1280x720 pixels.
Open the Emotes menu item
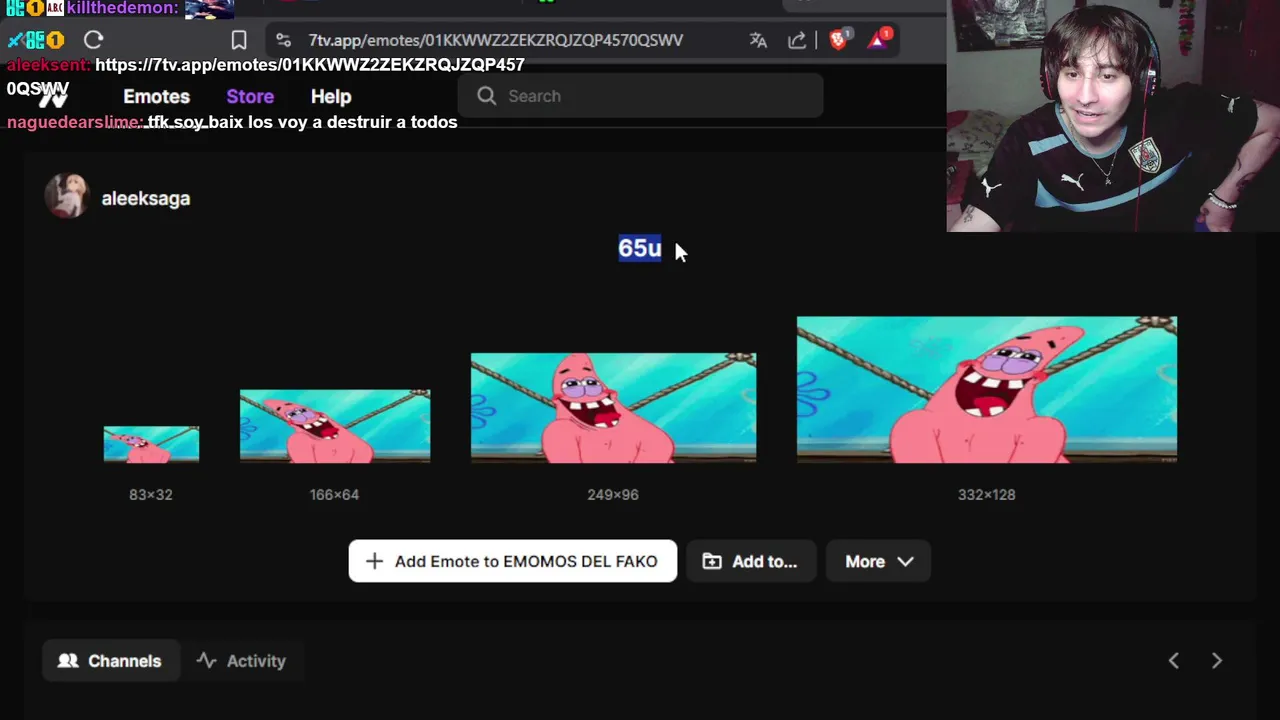(156, 97)
